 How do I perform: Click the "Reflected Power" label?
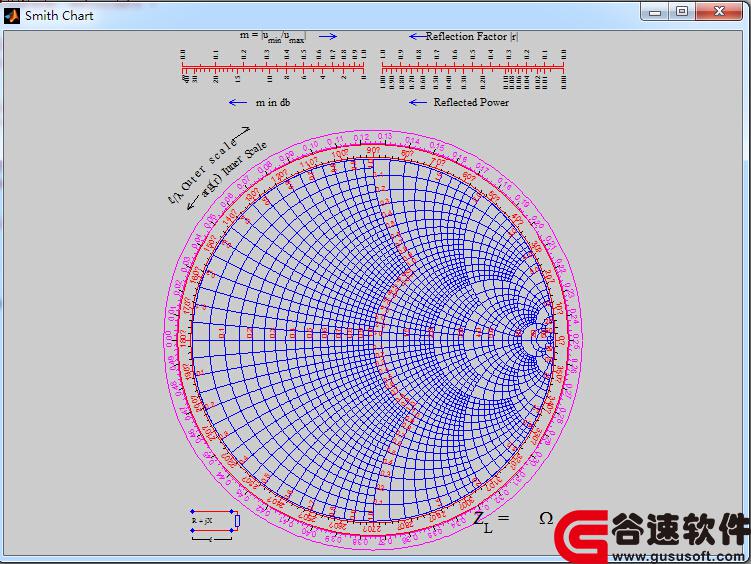pyautogui.click(x=471, y=102)
